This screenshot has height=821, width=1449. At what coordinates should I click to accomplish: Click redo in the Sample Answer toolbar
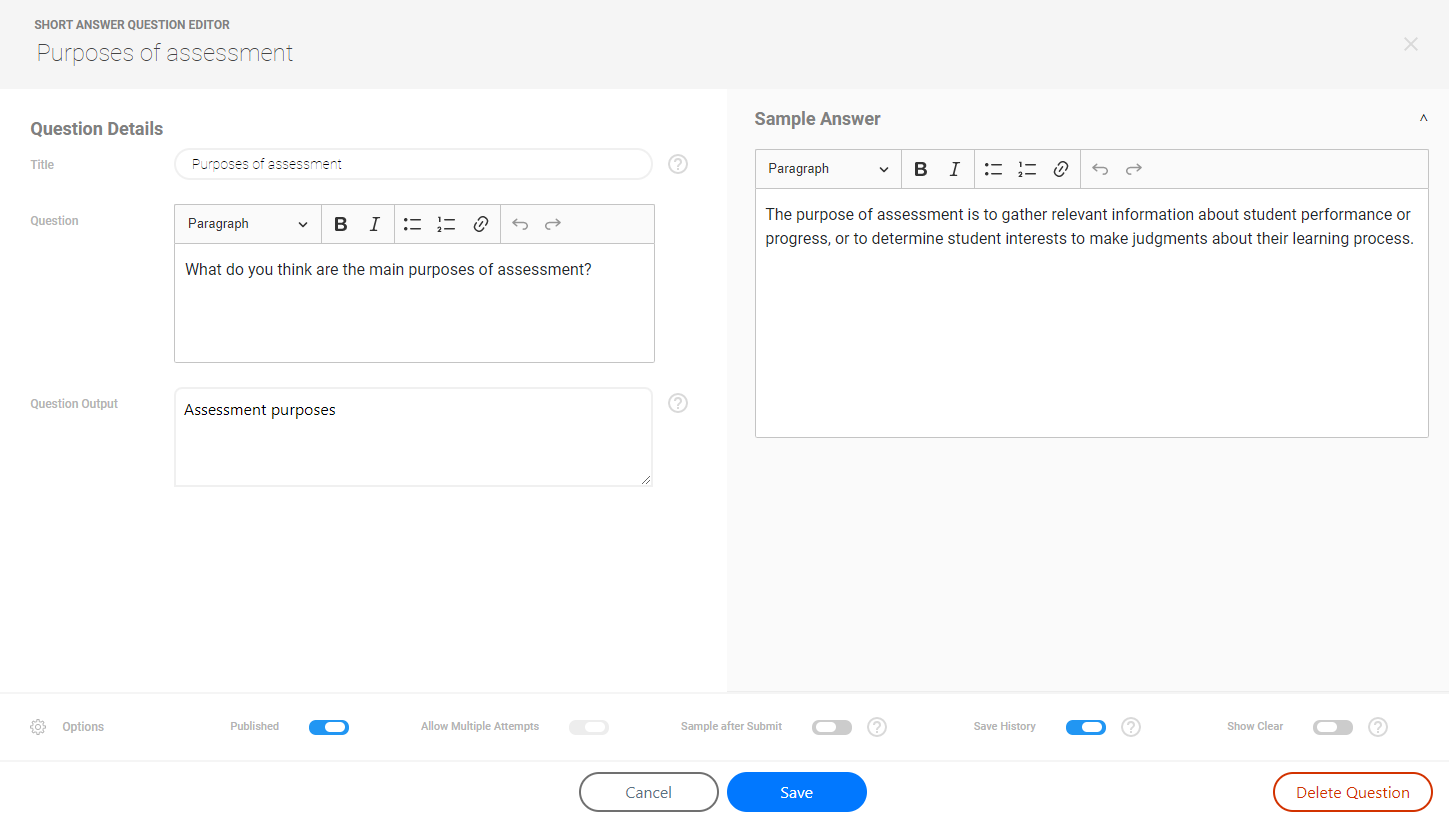(1133, 169)
